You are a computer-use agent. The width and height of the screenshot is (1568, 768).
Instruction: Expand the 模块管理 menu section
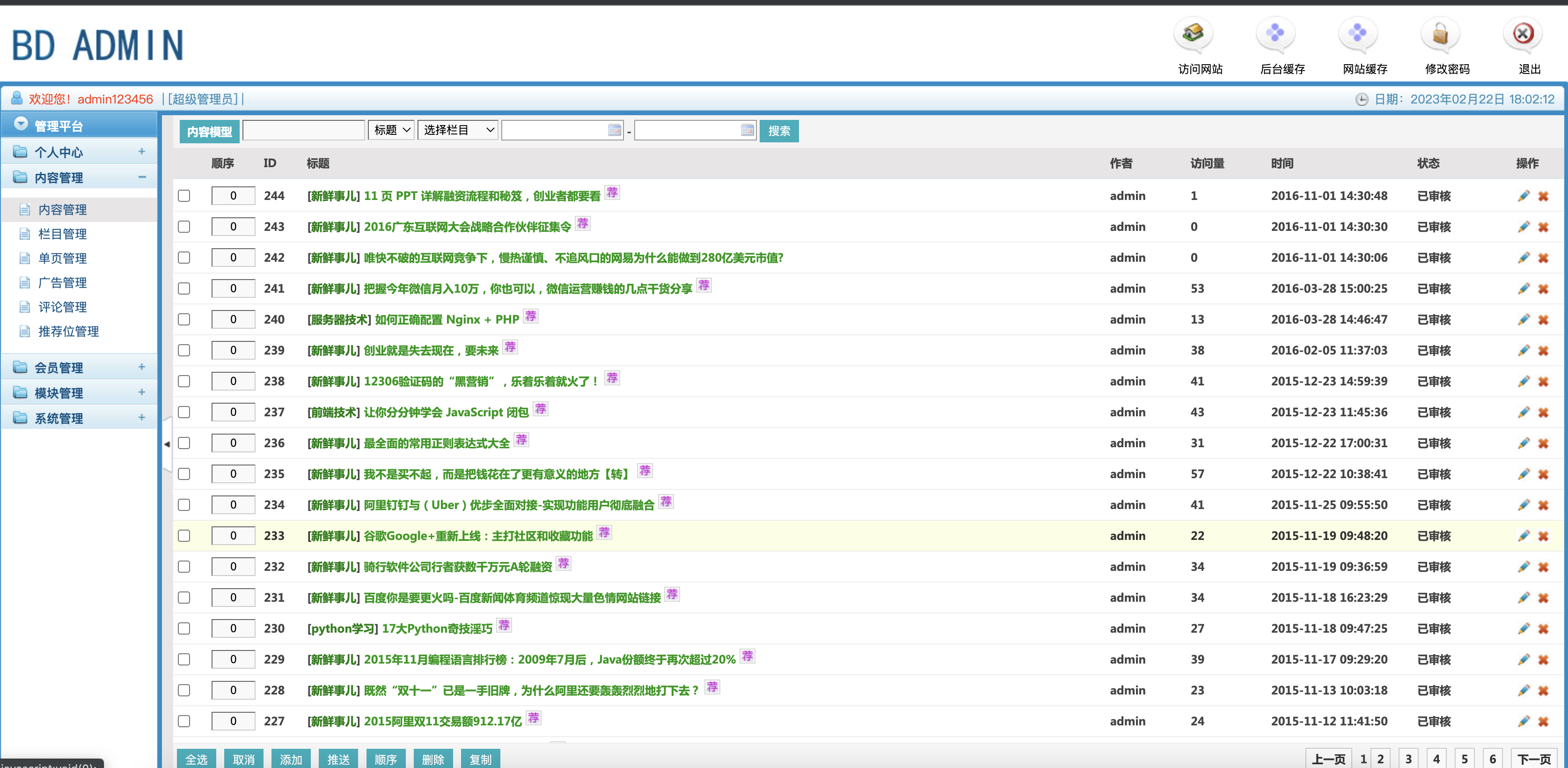pyautogui.click(x=79, y=393)
